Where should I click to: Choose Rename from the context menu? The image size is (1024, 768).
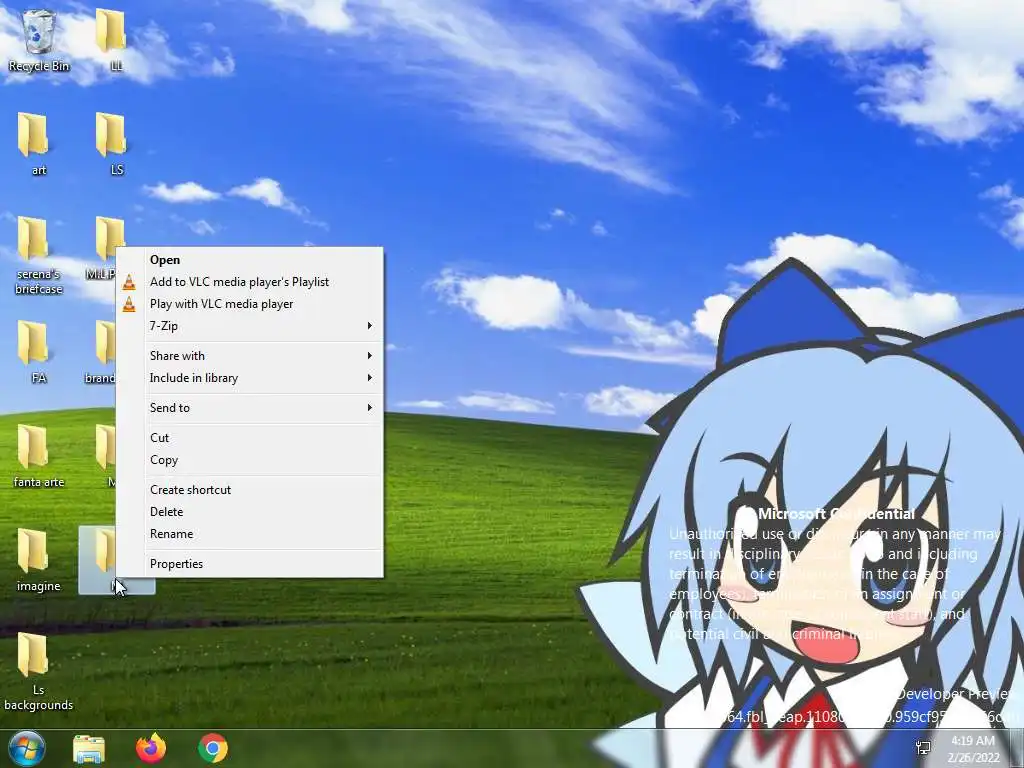(x=249, y=534)
